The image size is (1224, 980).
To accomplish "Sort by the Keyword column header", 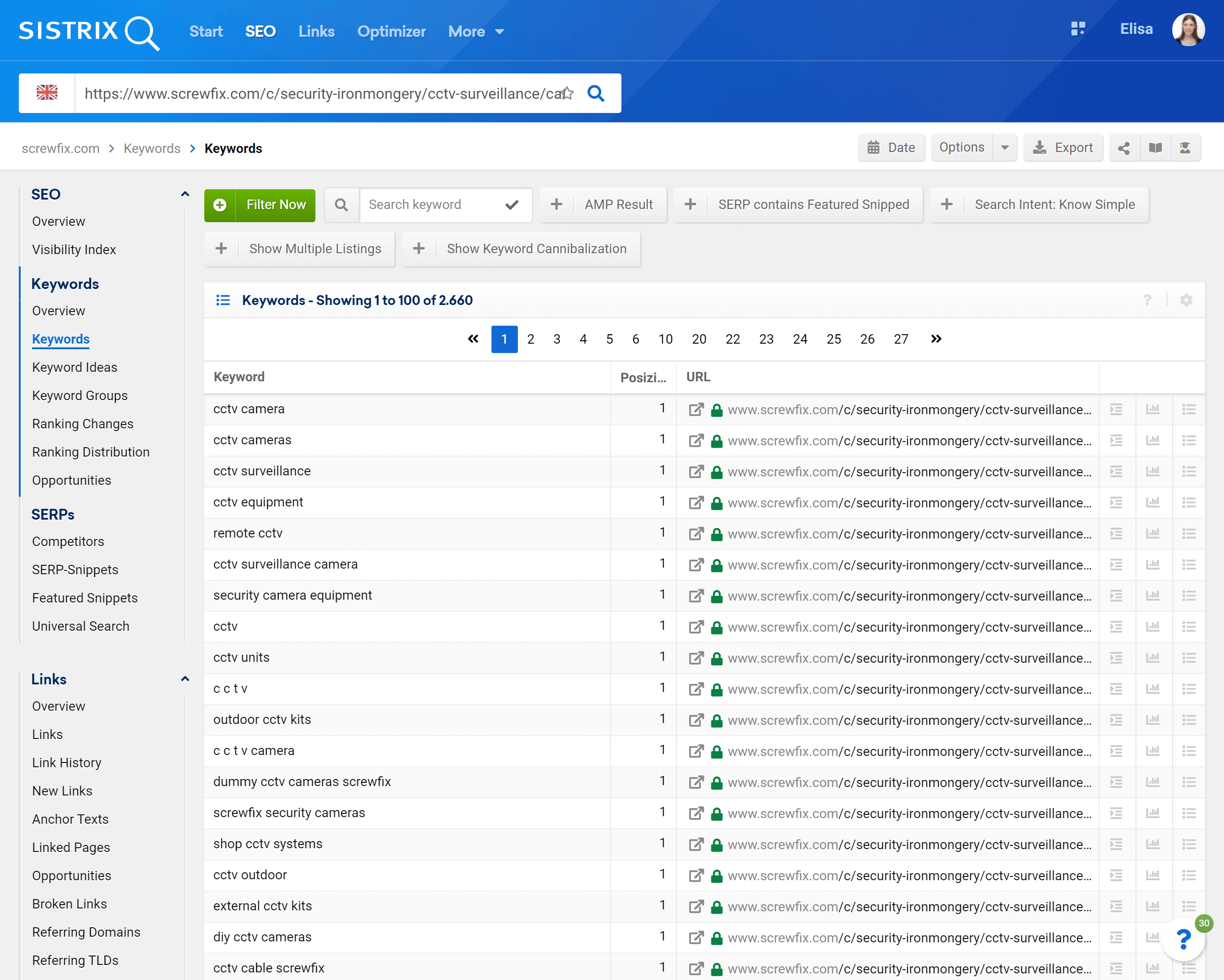I will tap(239, 377).
